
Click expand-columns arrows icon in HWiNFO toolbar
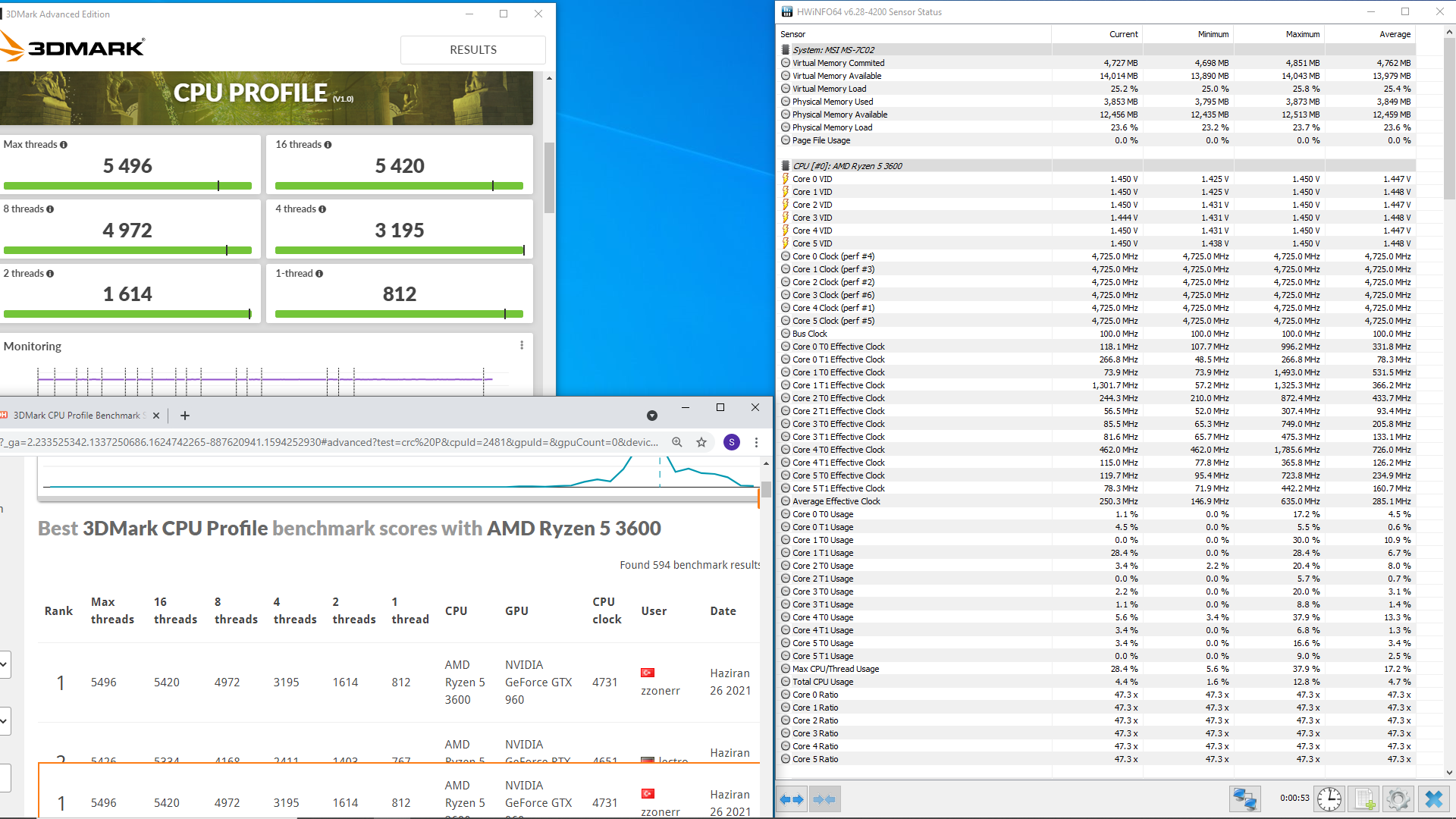[792, 799]
